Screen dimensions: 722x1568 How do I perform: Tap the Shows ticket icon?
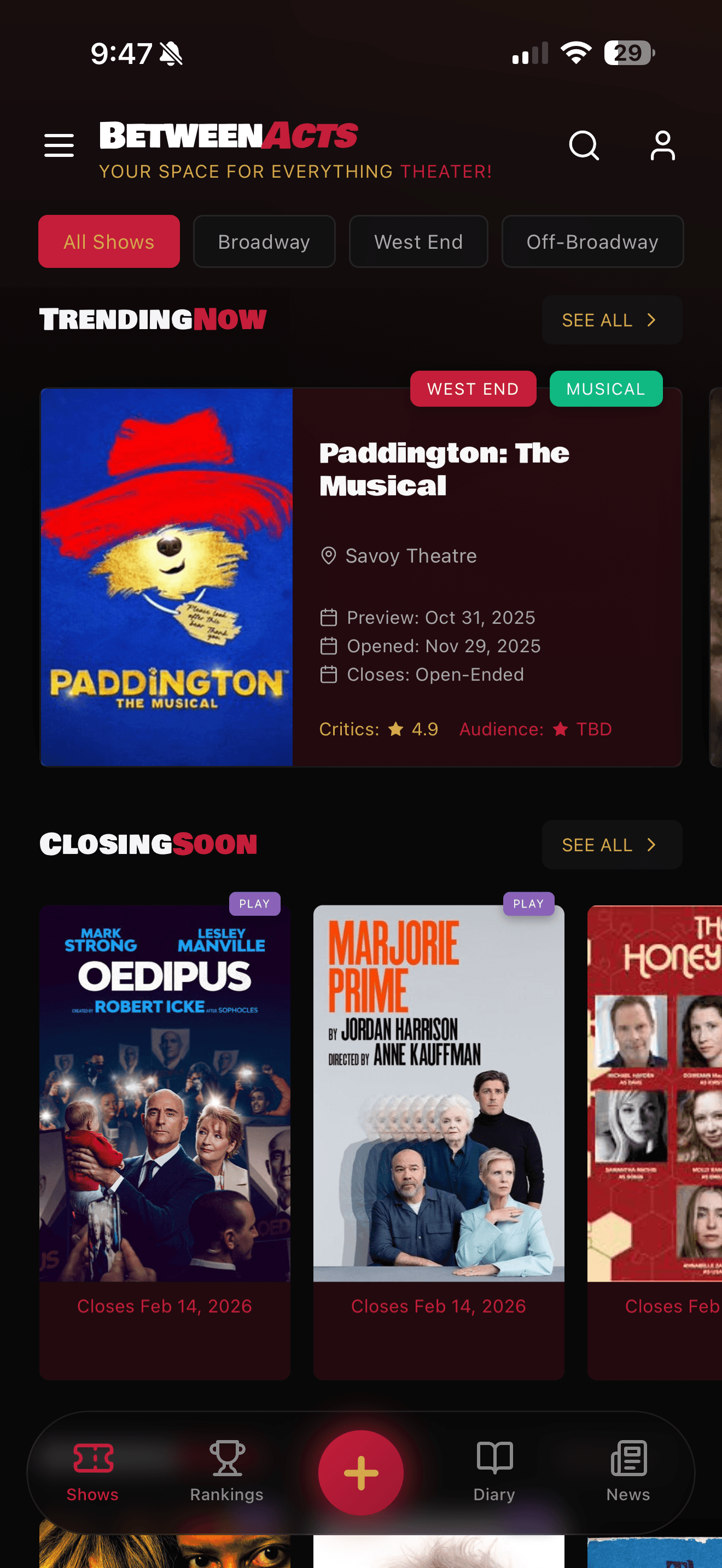(x=93, y=1458)
